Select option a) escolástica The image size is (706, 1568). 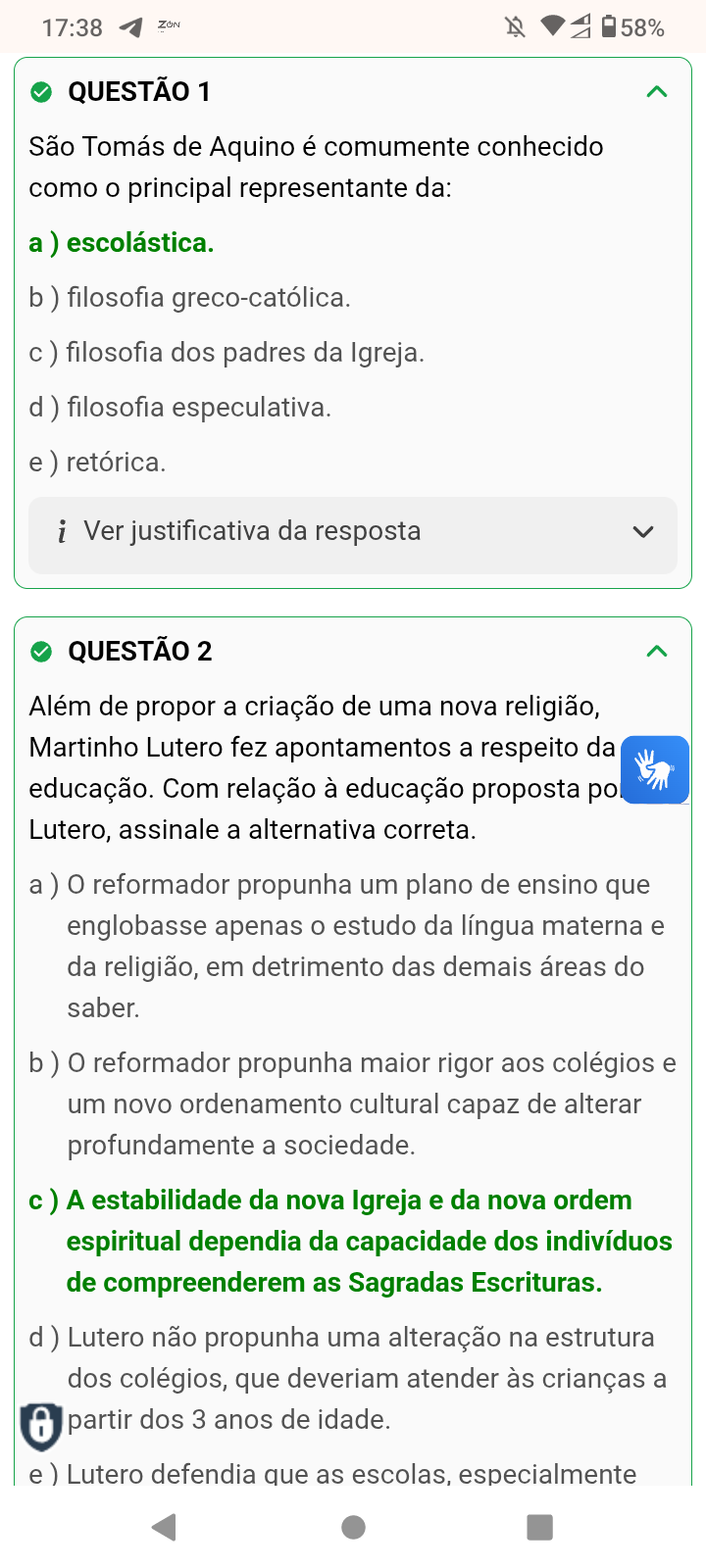(122, 243)
